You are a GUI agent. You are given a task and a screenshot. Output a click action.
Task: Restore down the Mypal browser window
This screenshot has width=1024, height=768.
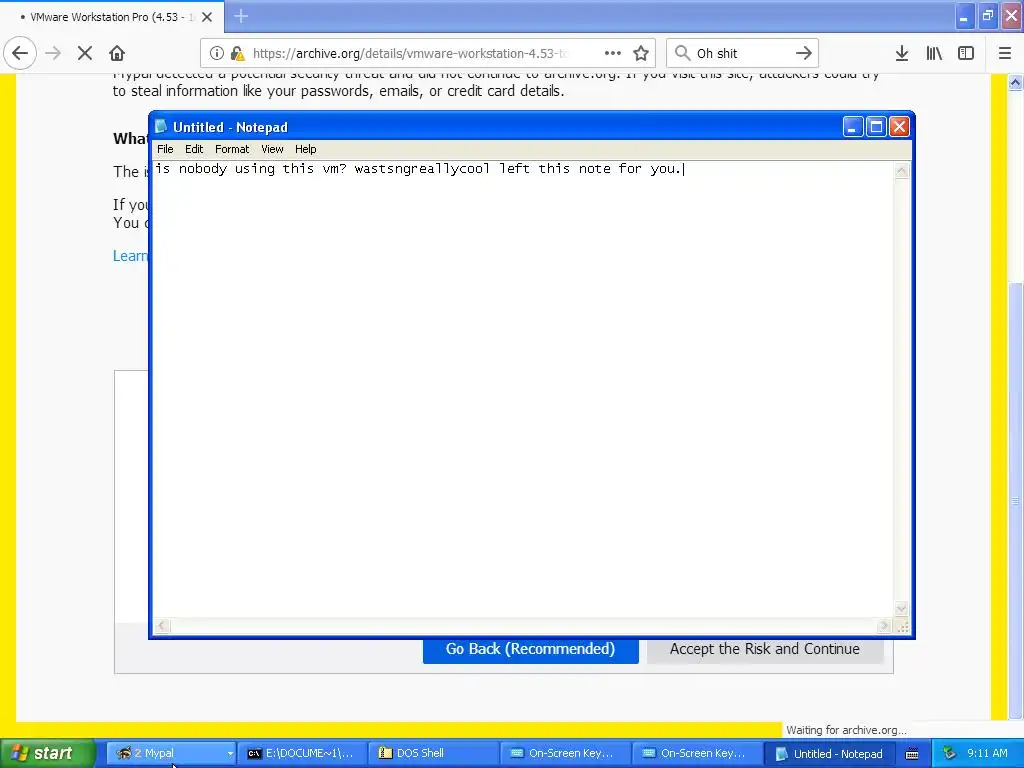click(987, 16)
